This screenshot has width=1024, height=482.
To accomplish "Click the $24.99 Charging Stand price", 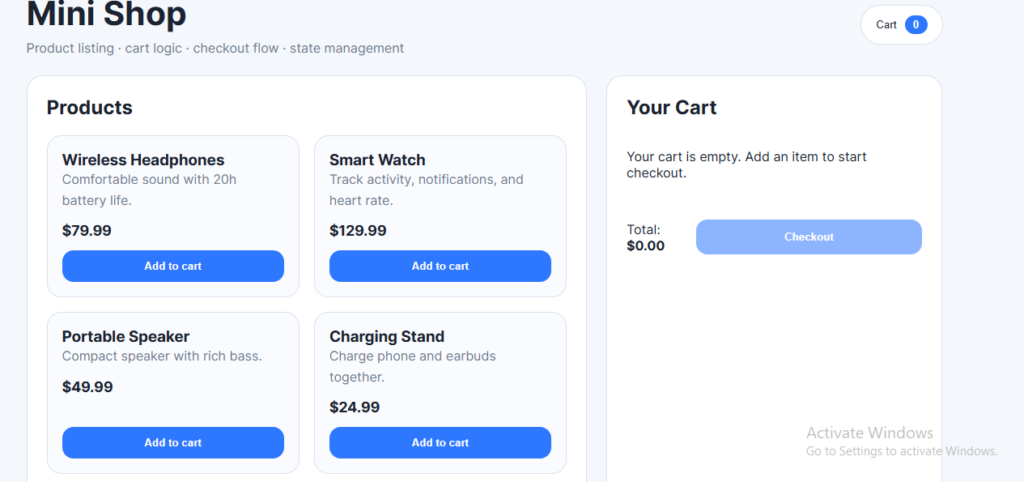I will pyautogui.click(x=355, y=407).
